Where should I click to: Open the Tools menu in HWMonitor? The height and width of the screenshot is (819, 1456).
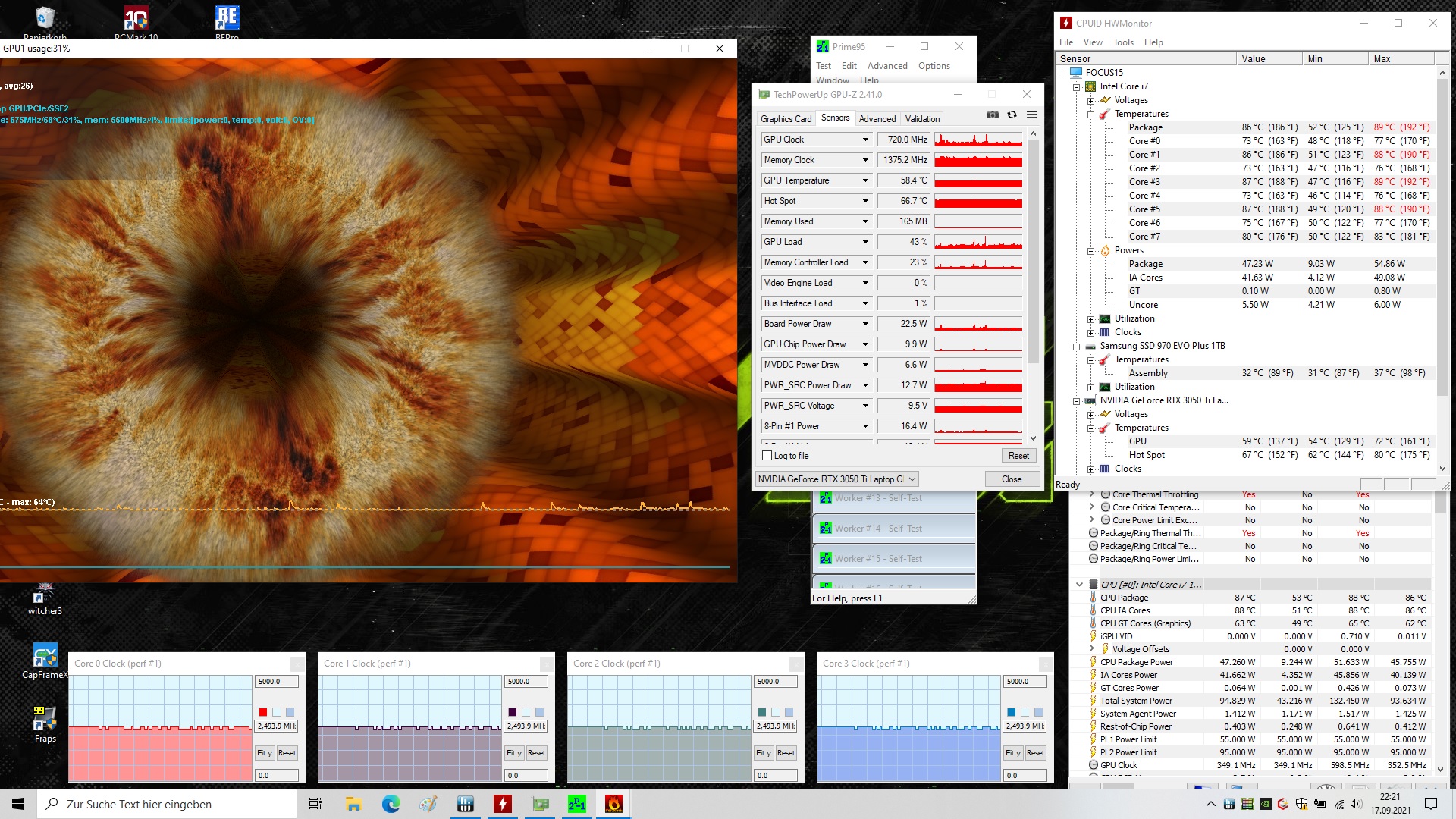pos(1123,42)
